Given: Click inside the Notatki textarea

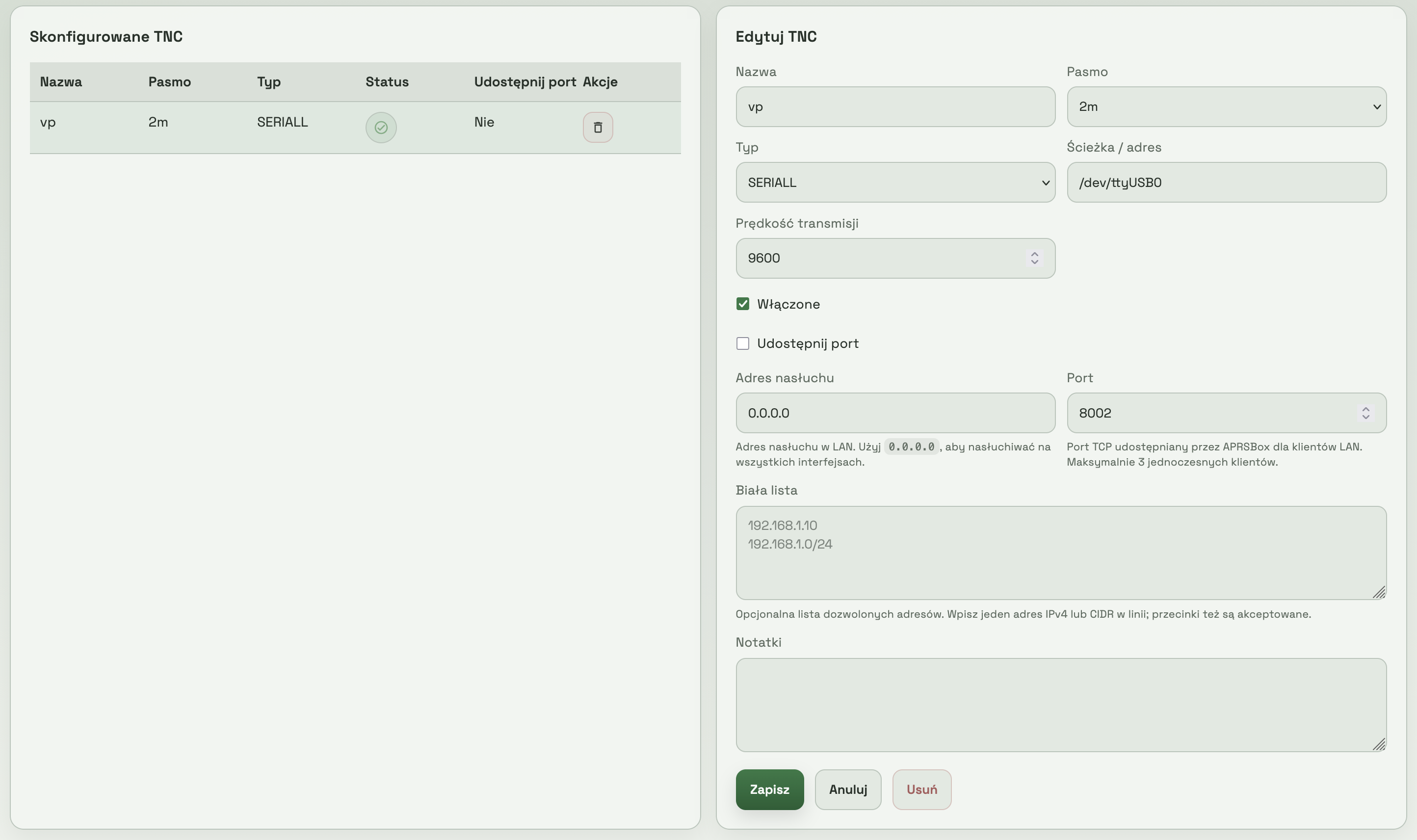Looking at the screenshot, I should (x=1060, y=704).
